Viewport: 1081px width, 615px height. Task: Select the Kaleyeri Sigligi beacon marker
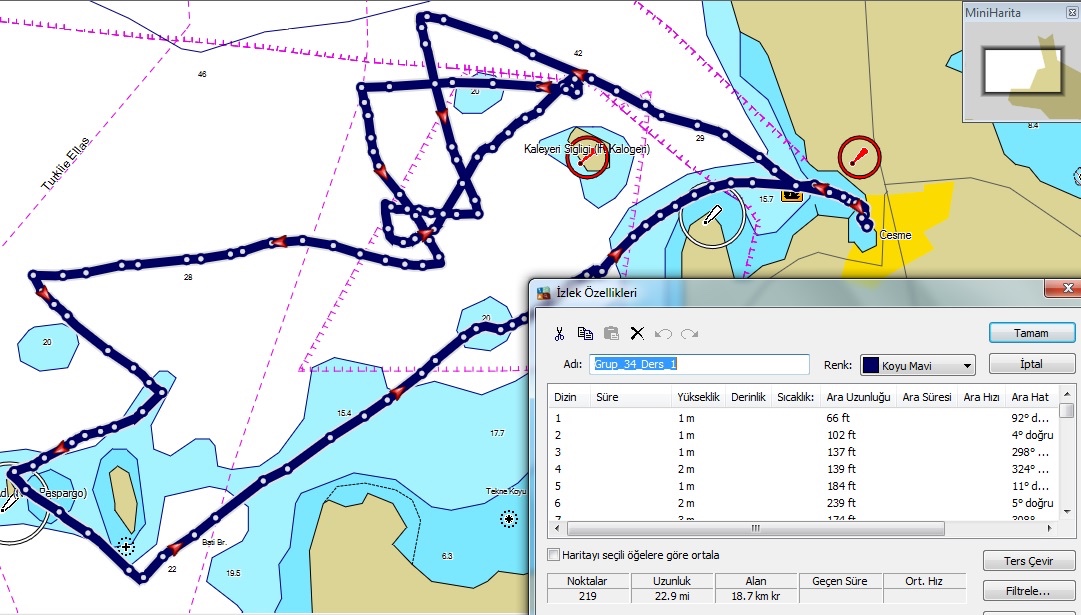[x=587, y=159]
